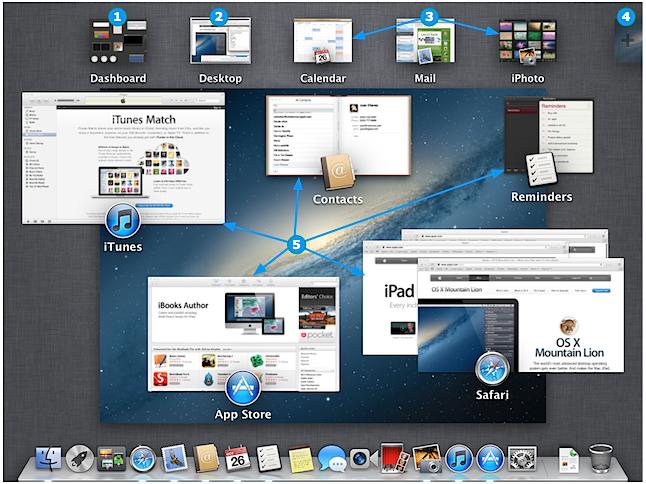Click the 'Safari' window group label
646x484 pixels.
(492, 395)
